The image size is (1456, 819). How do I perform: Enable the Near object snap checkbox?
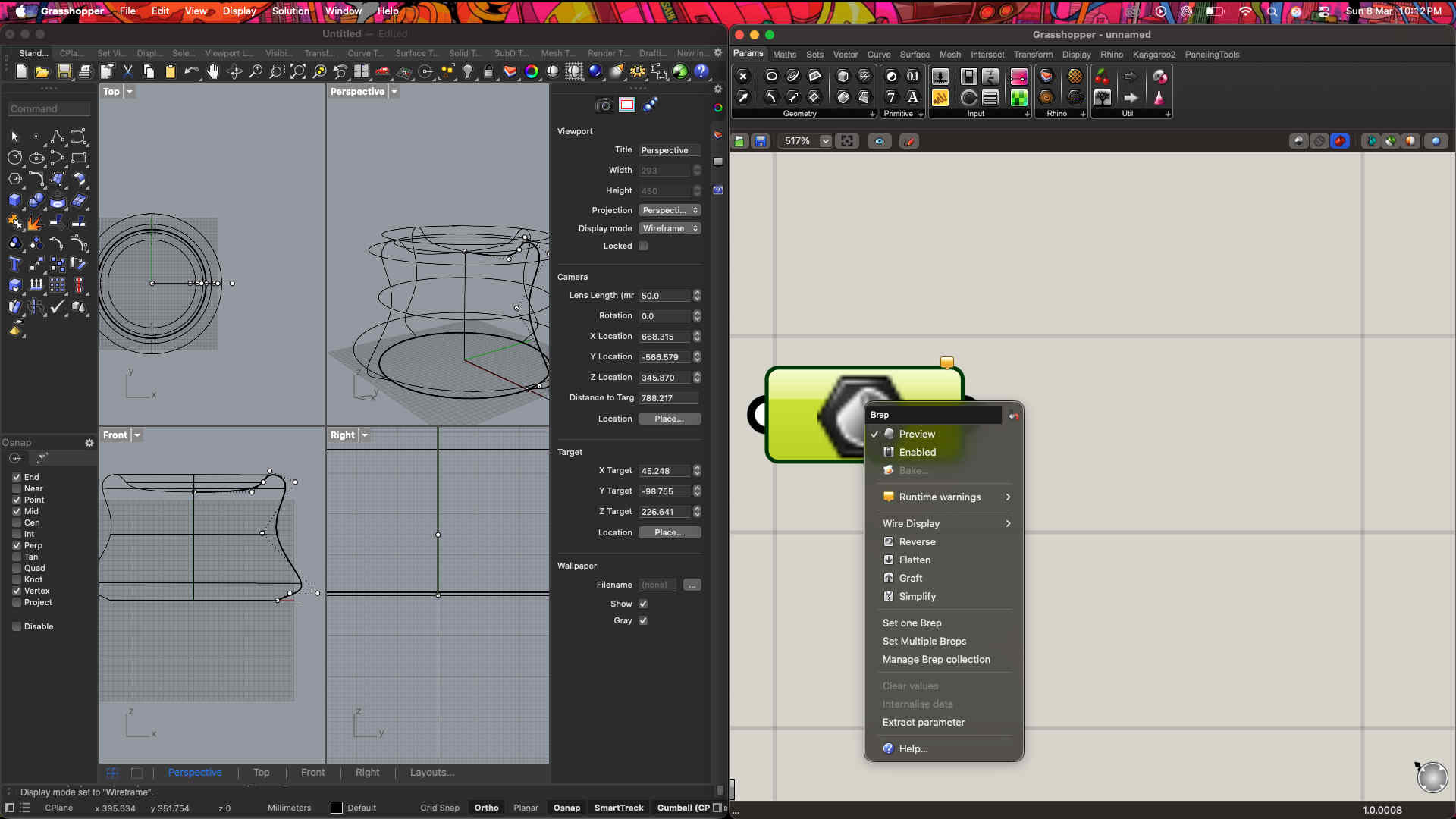pos(17,488)
